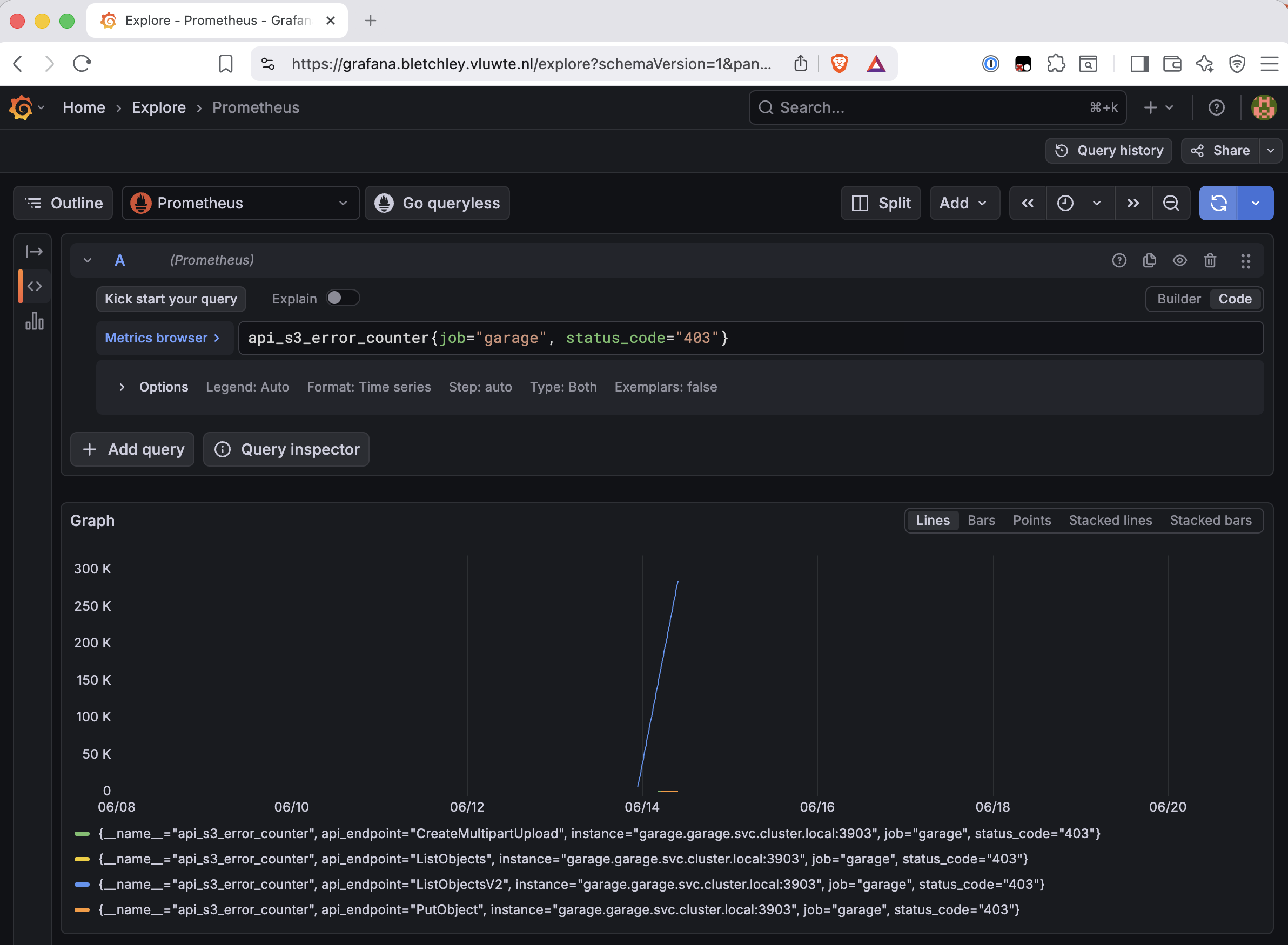Toggle query A visibility eye icon
The height and width of the screenshot is (945, 1288).
1180,261
